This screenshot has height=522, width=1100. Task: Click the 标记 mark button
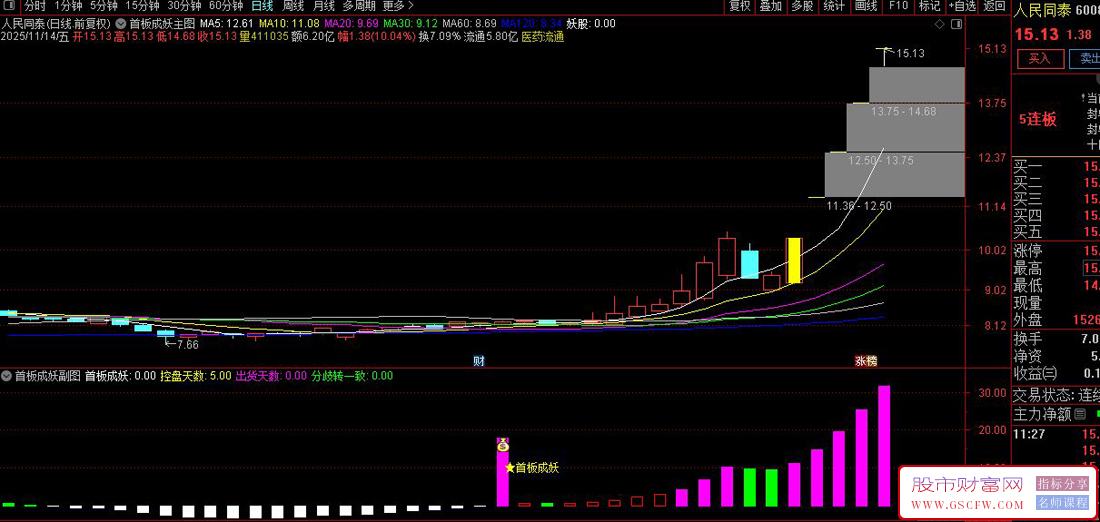[929, 6]
